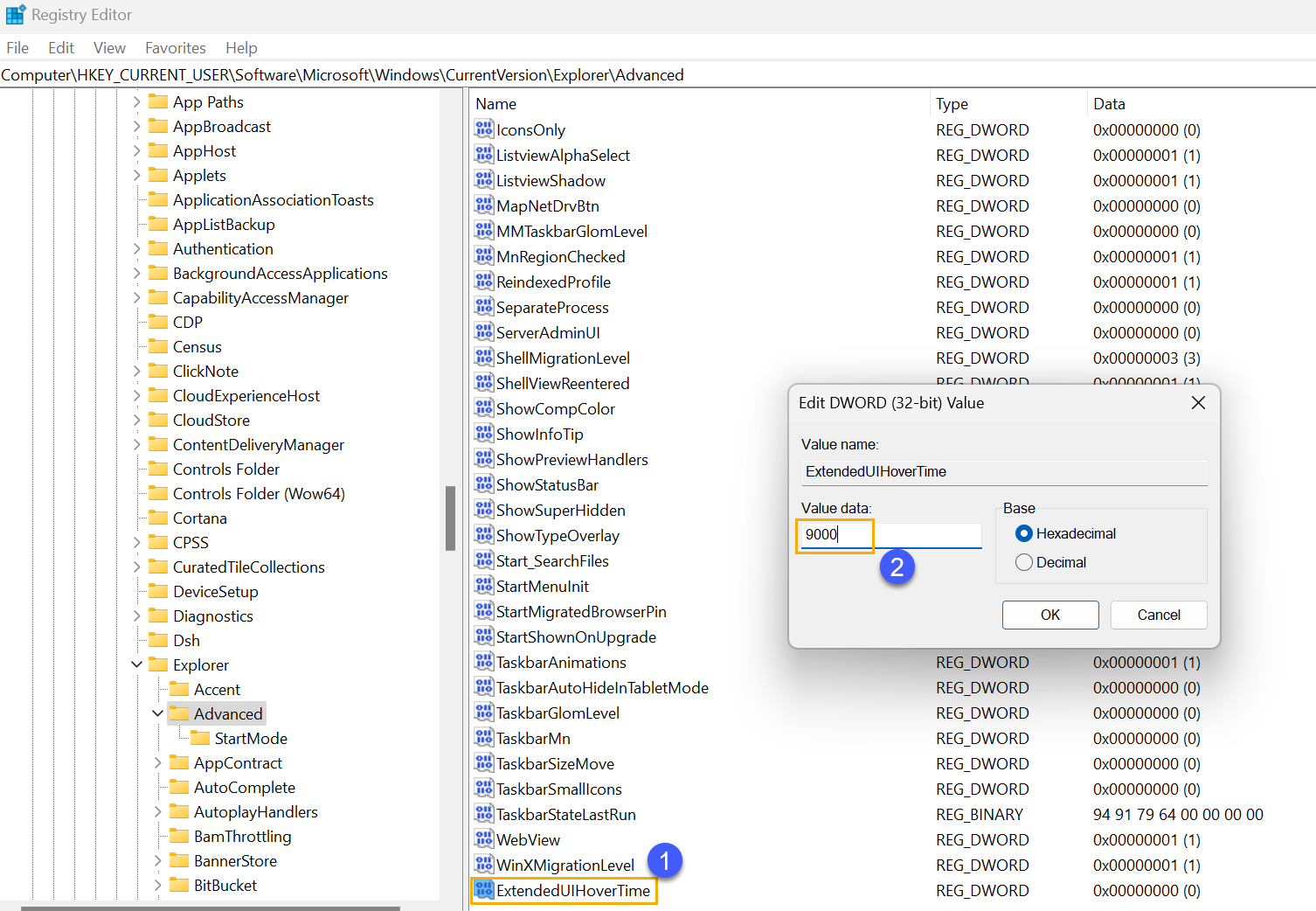Select the ShowStatusBar value
The height and width of the screenshot is (911, 1316).
click(547, 484)
